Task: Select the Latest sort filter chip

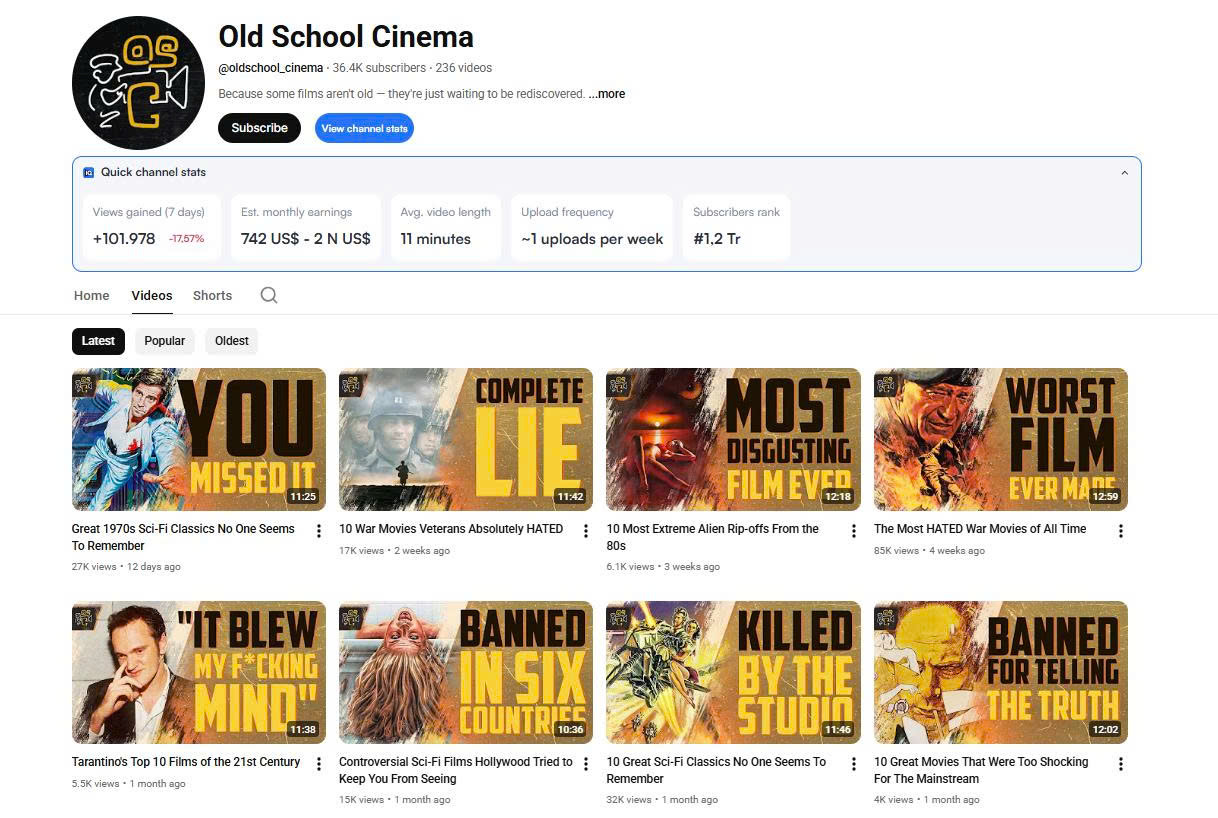Action: point(98,341)
